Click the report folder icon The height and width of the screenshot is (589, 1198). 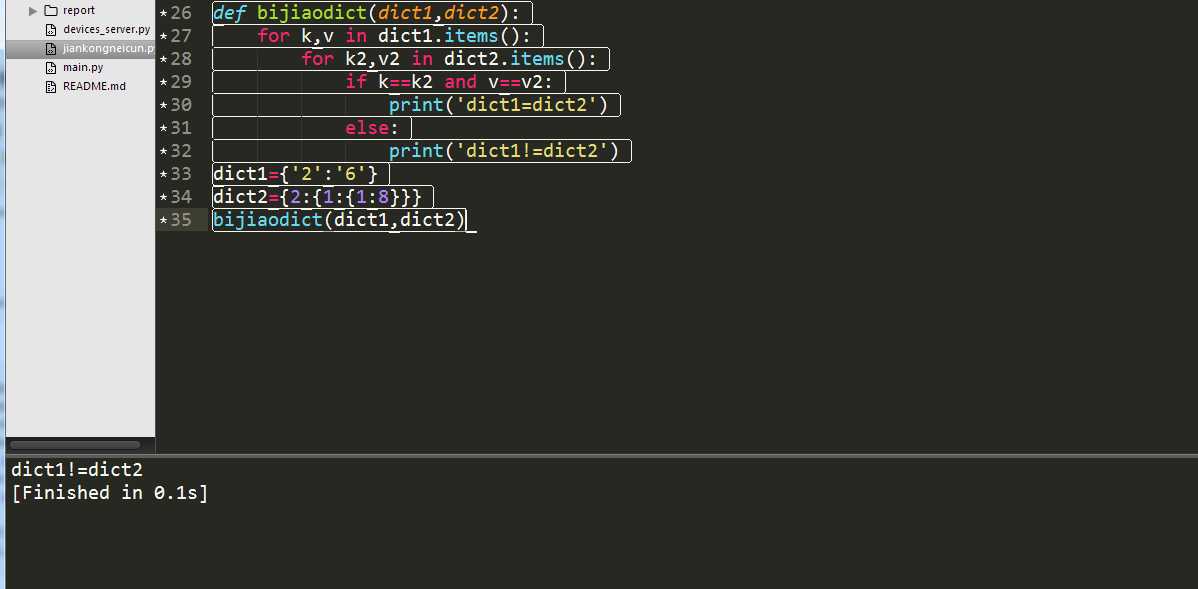coord(51,11)
